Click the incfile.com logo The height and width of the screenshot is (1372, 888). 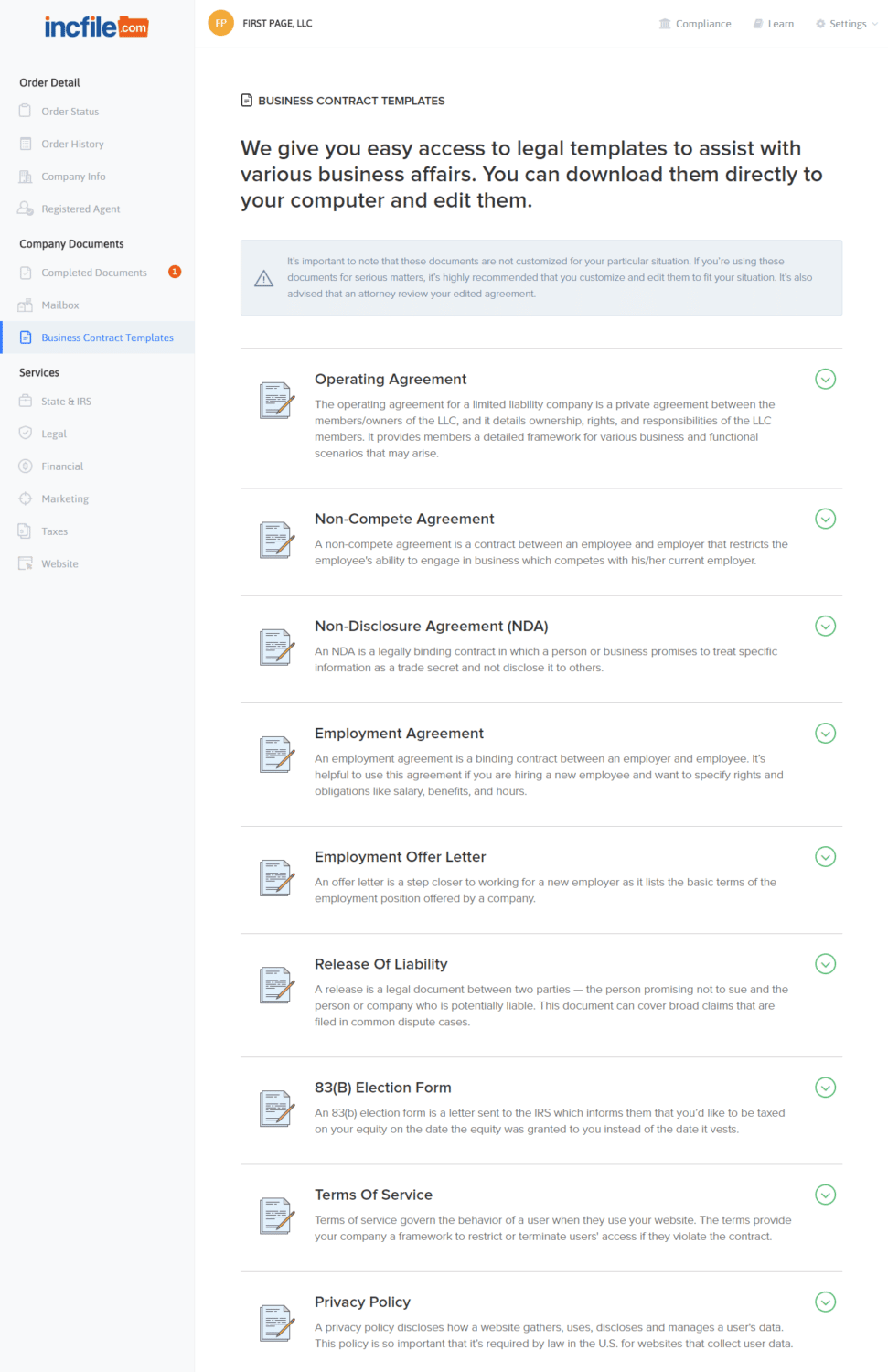[96, 27]
